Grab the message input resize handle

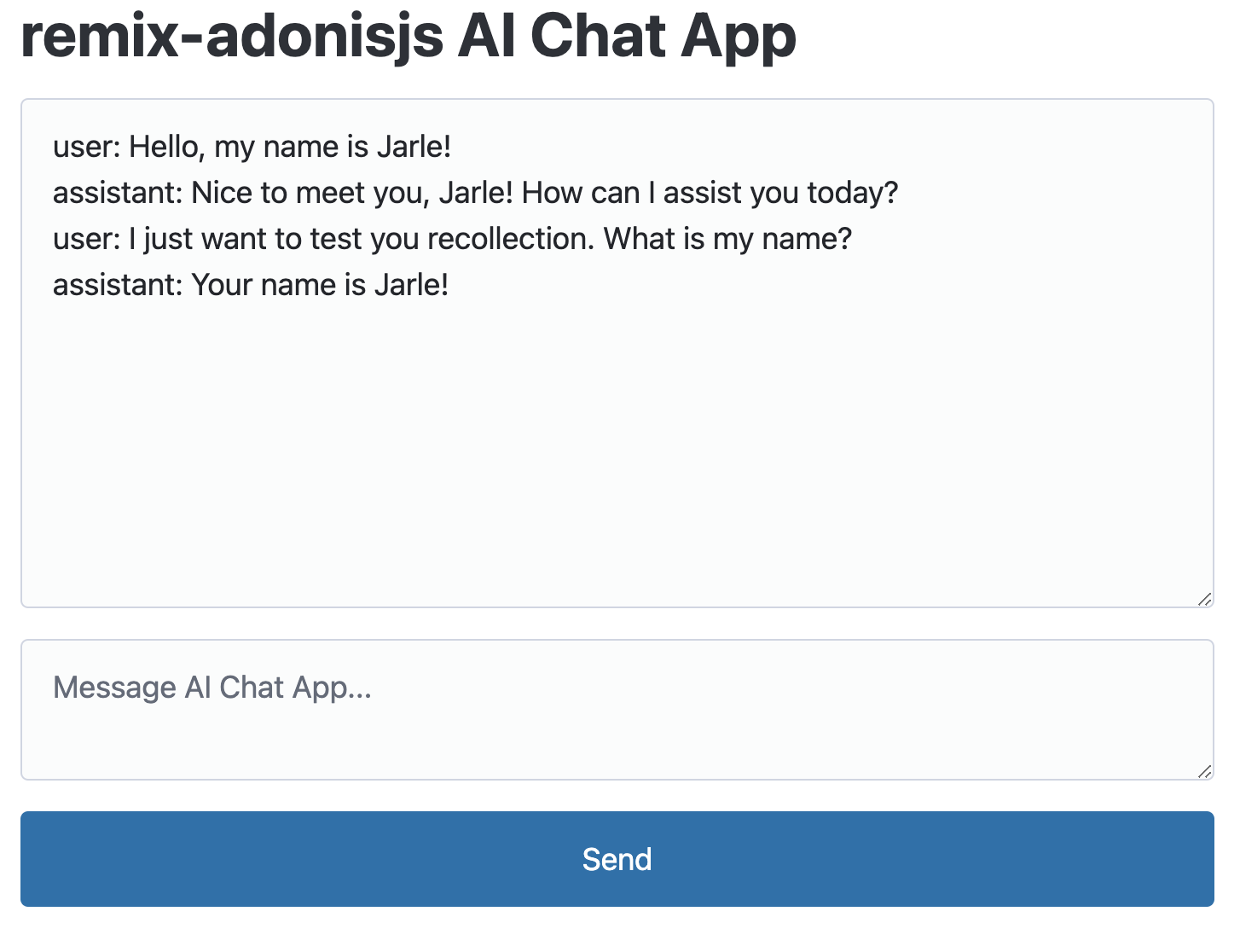[1204, 771]
